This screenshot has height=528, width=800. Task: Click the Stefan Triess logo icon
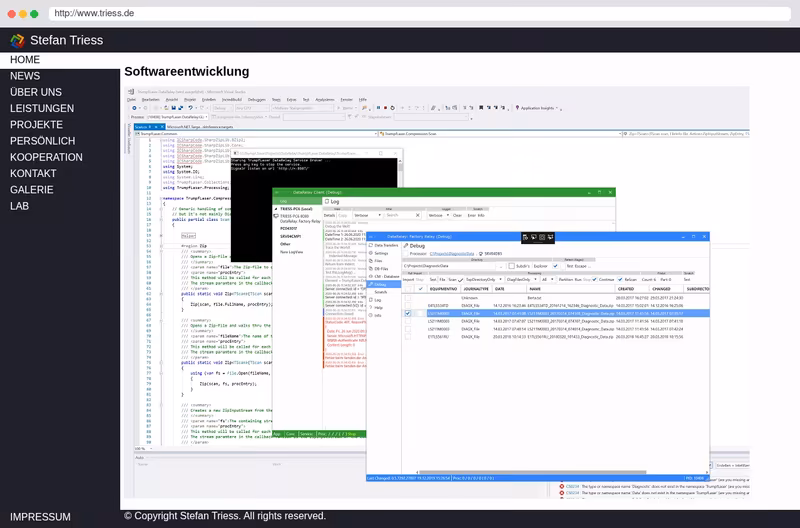[17, 40]
